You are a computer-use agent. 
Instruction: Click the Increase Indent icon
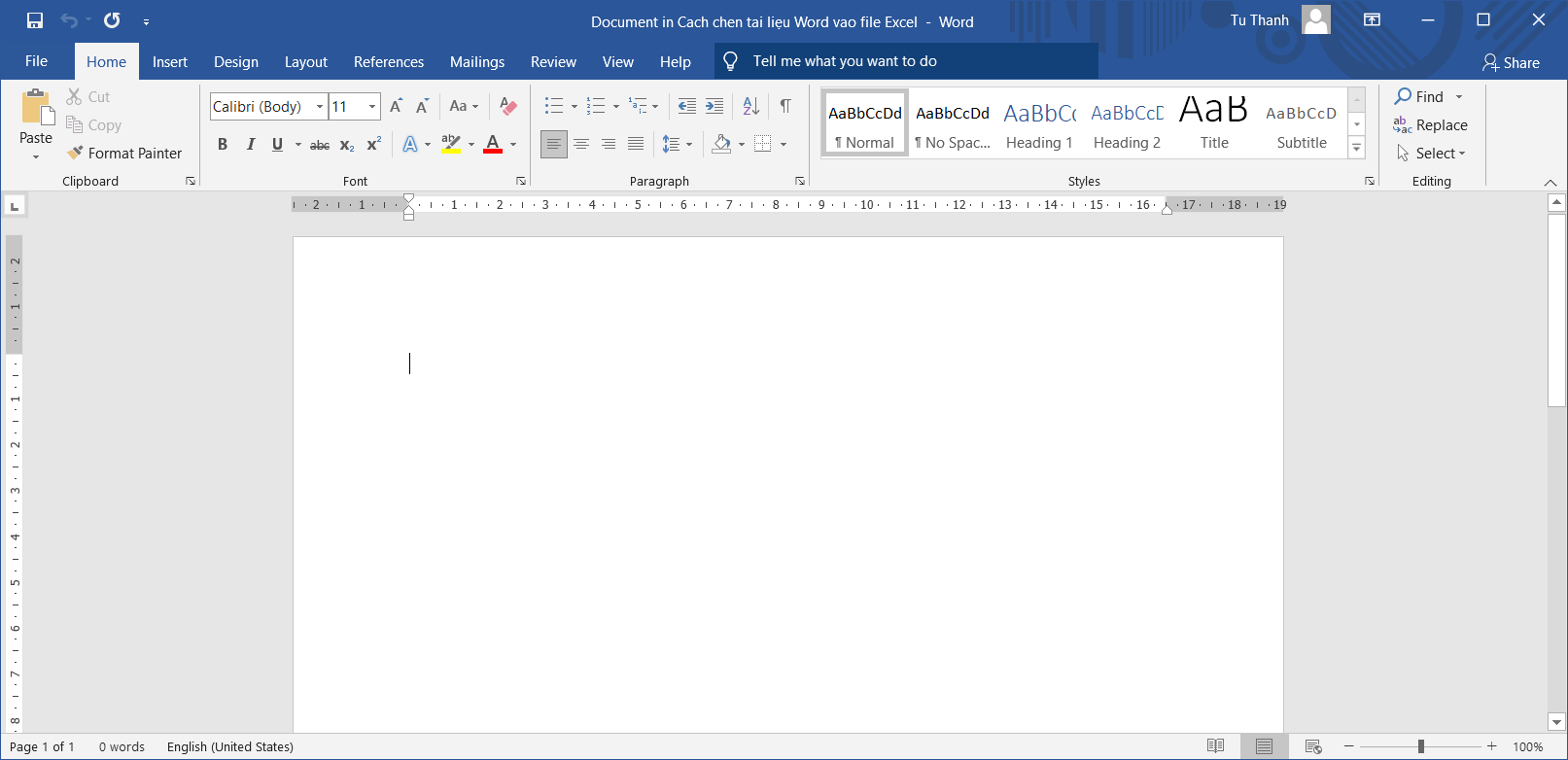coord(714,106)
